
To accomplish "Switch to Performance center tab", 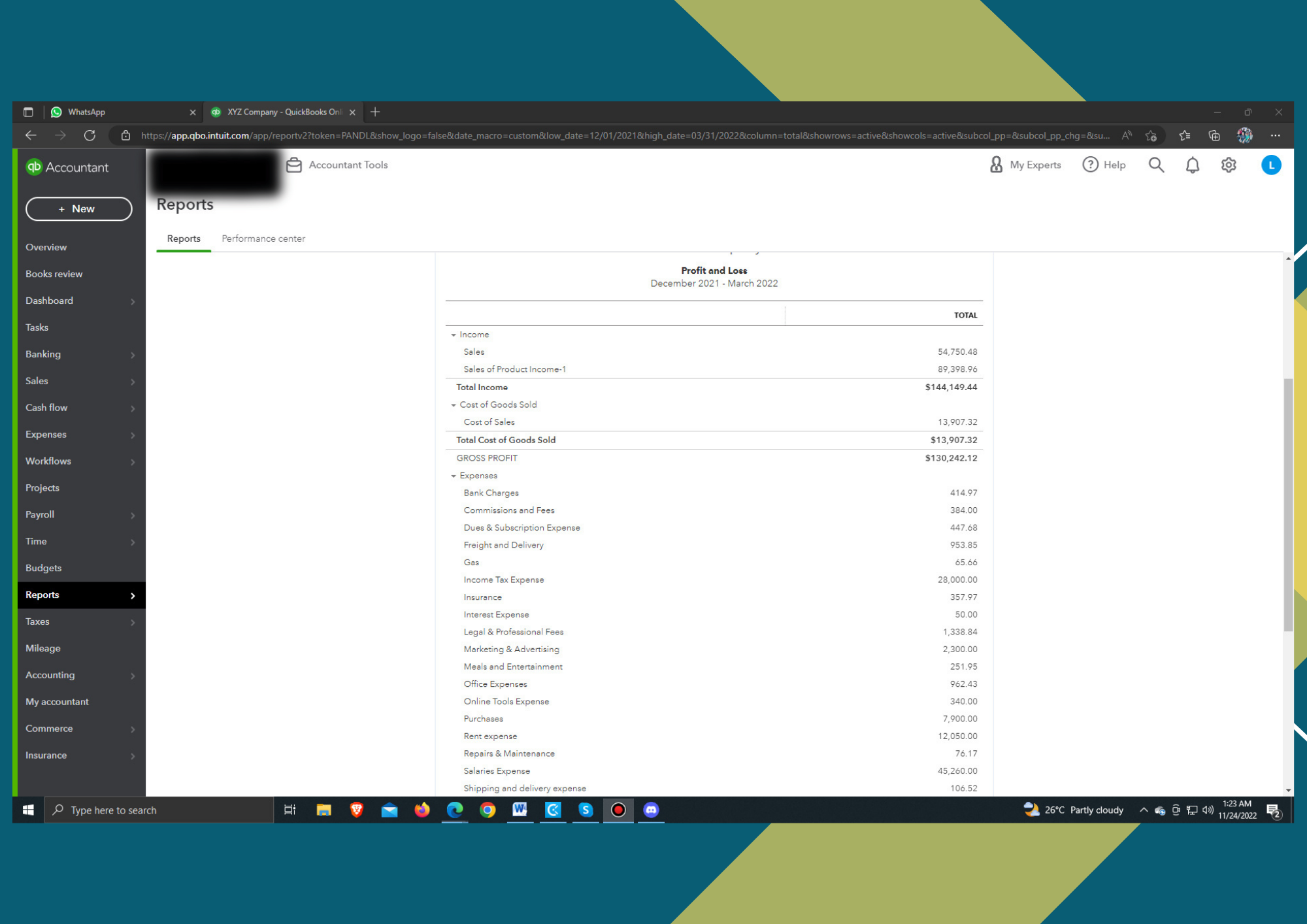I will click(263, 239).
